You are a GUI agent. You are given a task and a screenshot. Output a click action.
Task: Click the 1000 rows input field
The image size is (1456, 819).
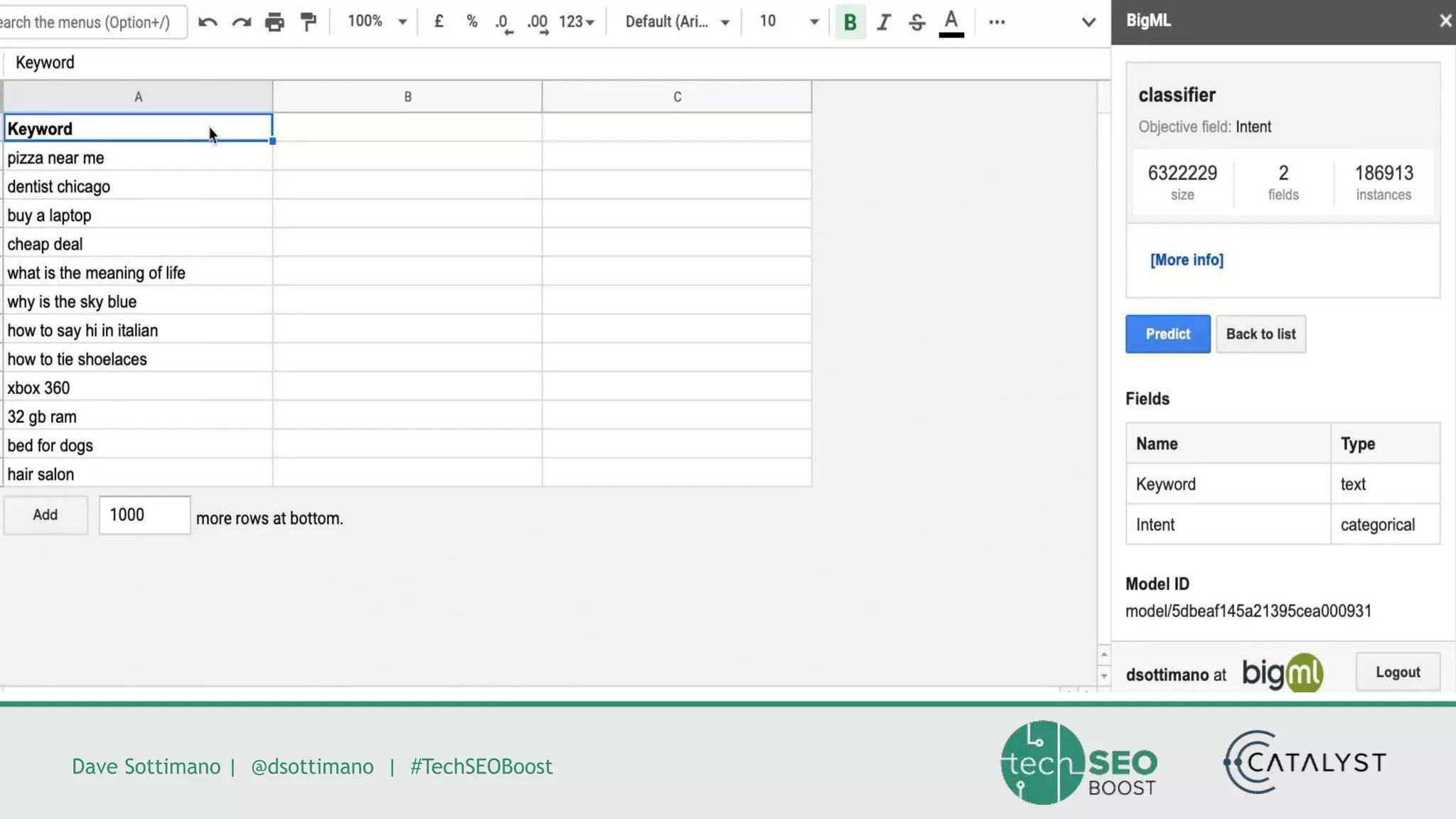[x=144, y=515]
